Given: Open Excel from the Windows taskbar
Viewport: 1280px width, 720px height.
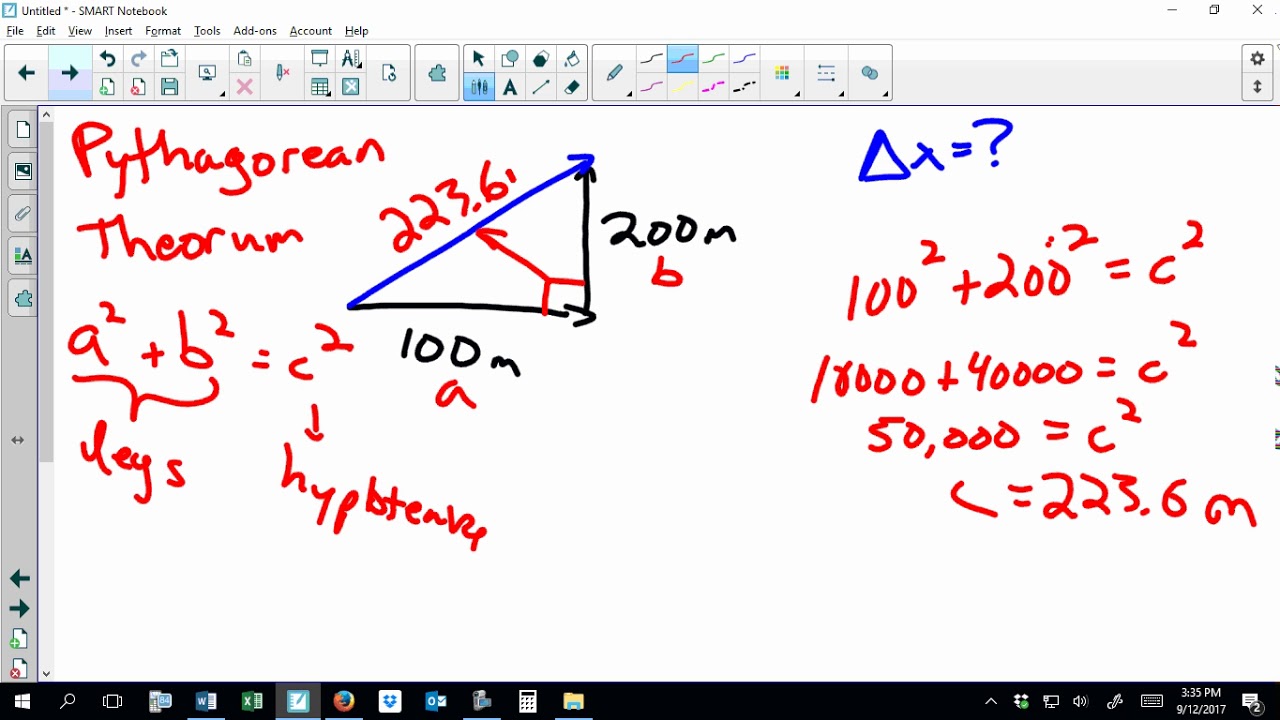Looking at the screenshot, I should (x=252, y=701).
